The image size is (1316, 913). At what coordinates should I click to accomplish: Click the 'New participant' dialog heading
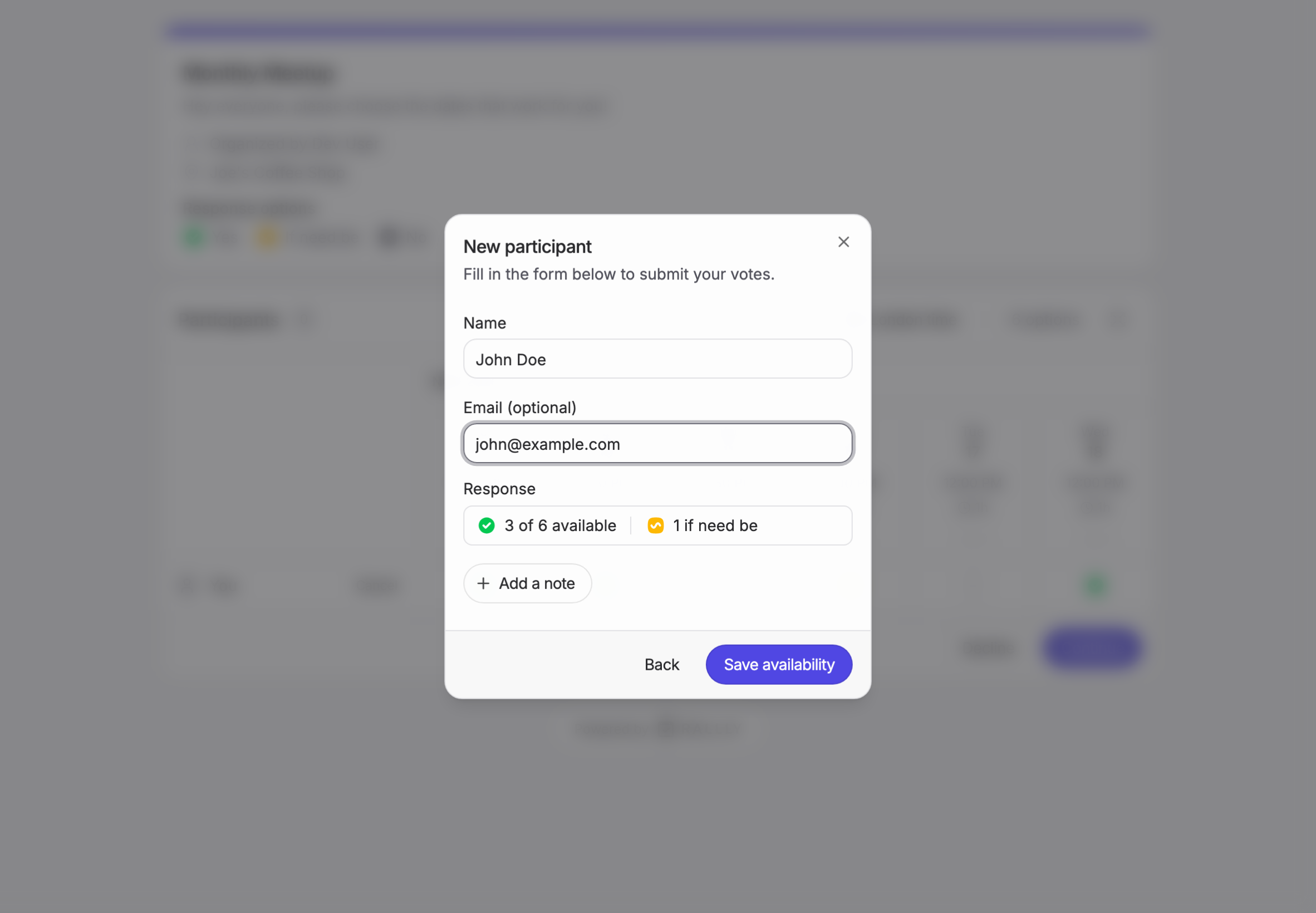527,247
